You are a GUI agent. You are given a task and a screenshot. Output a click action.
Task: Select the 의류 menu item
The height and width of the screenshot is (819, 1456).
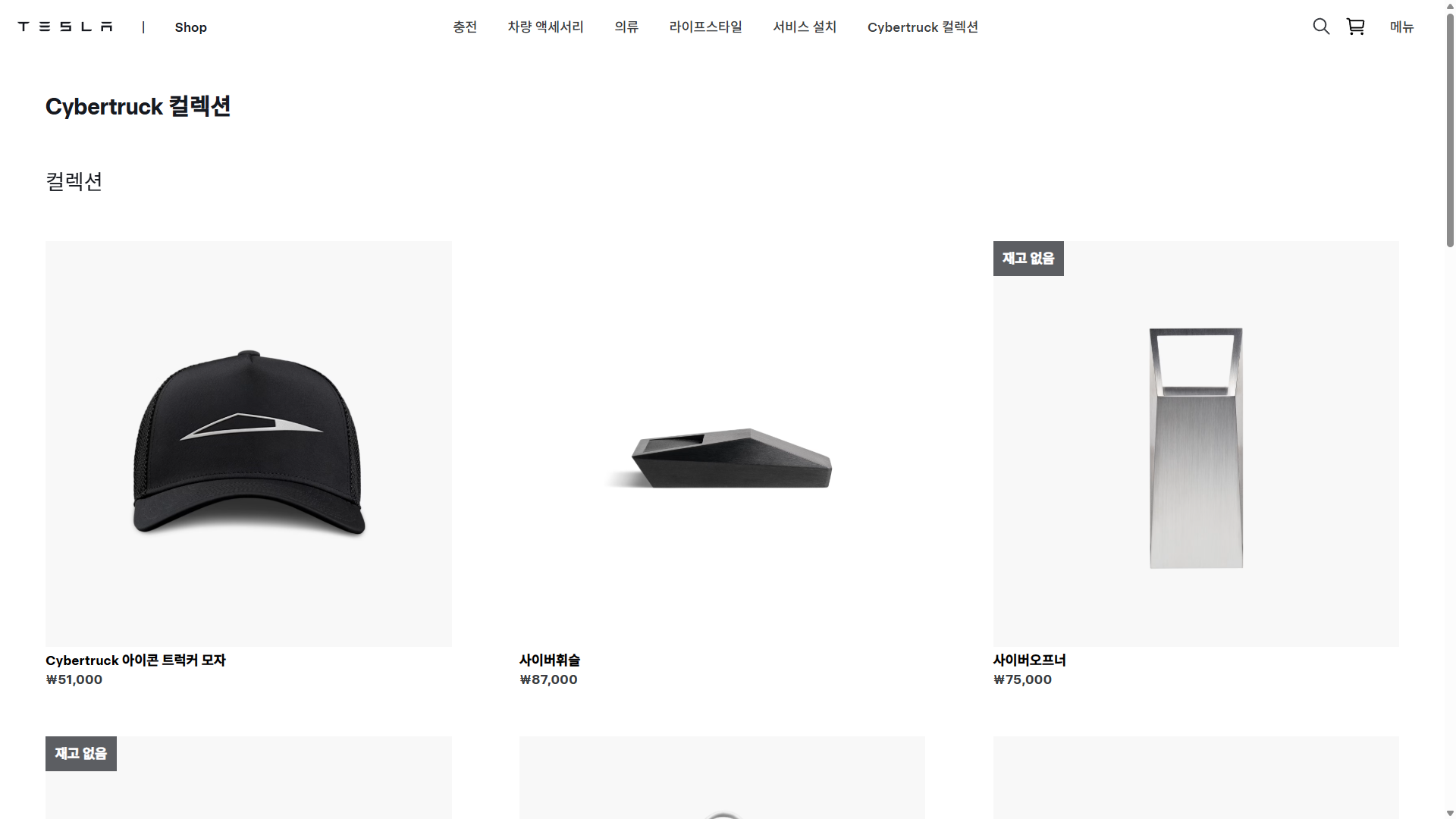pos(626,27)
